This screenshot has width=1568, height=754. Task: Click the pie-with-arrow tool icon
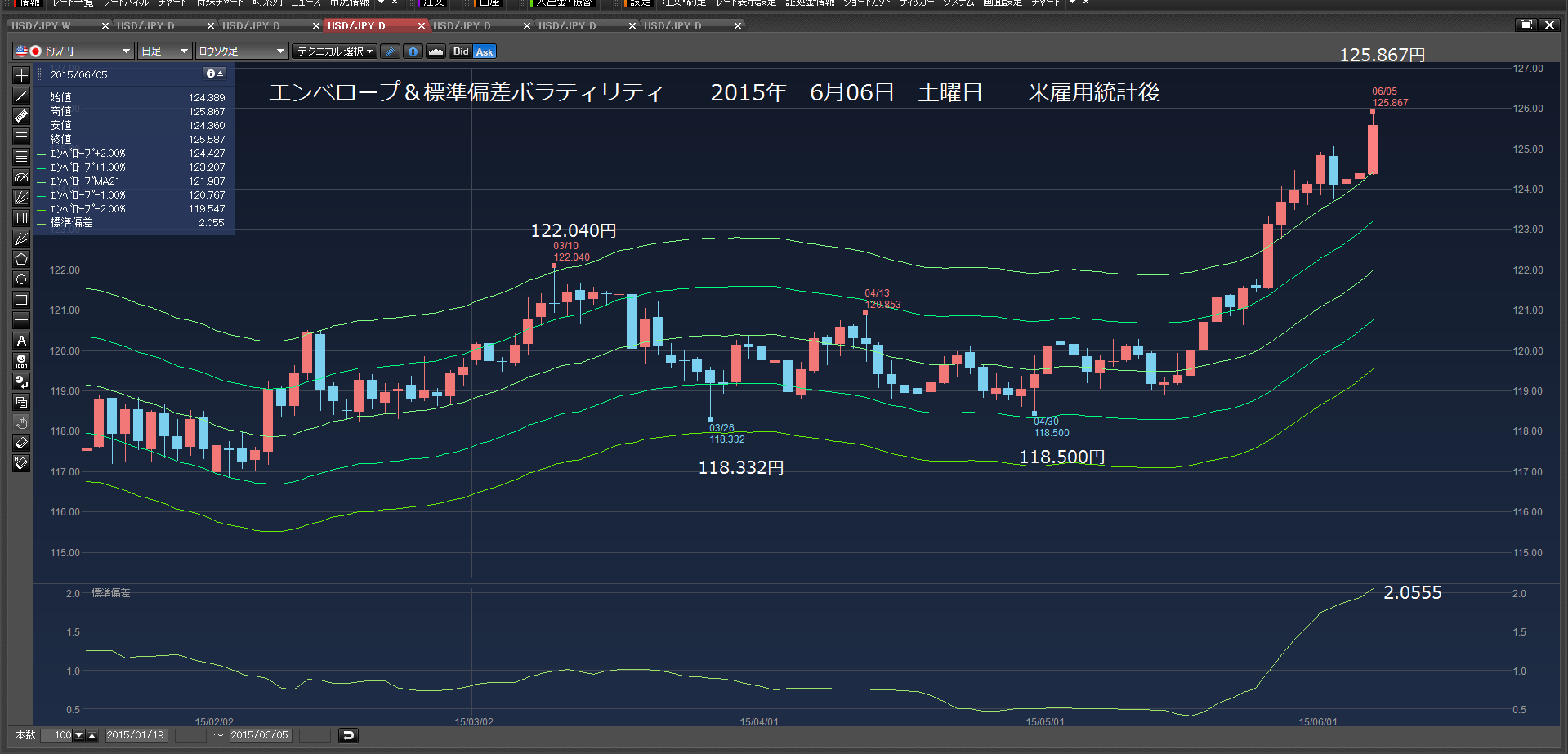coord(21,381)
